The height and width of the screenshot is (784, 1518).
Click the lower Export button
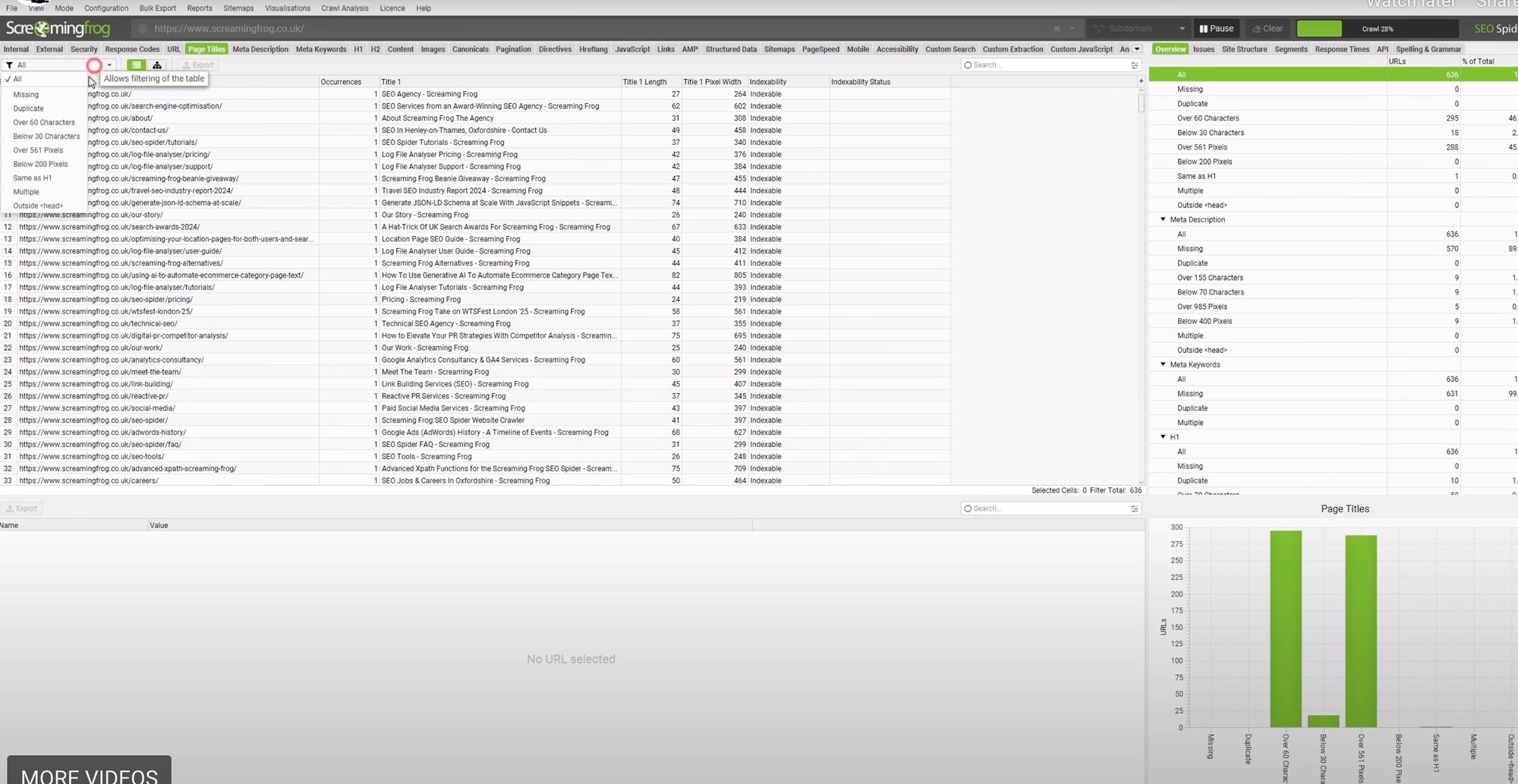21,508
